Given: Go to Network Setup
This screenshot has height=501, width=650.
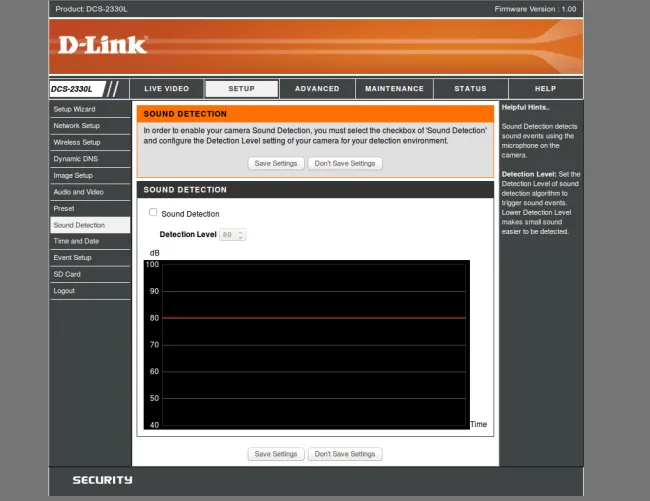Looking at the screenshot, I should pyautogui.click(x=90, y=126).
